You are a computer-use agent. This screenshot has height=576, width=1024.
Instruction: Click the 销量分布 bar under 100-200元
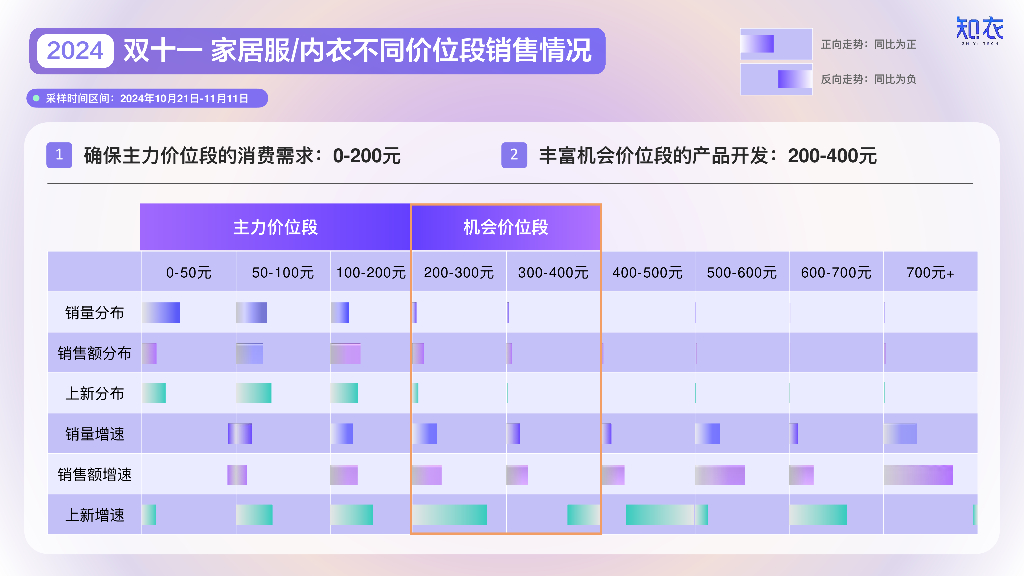[x=340, y=313]
